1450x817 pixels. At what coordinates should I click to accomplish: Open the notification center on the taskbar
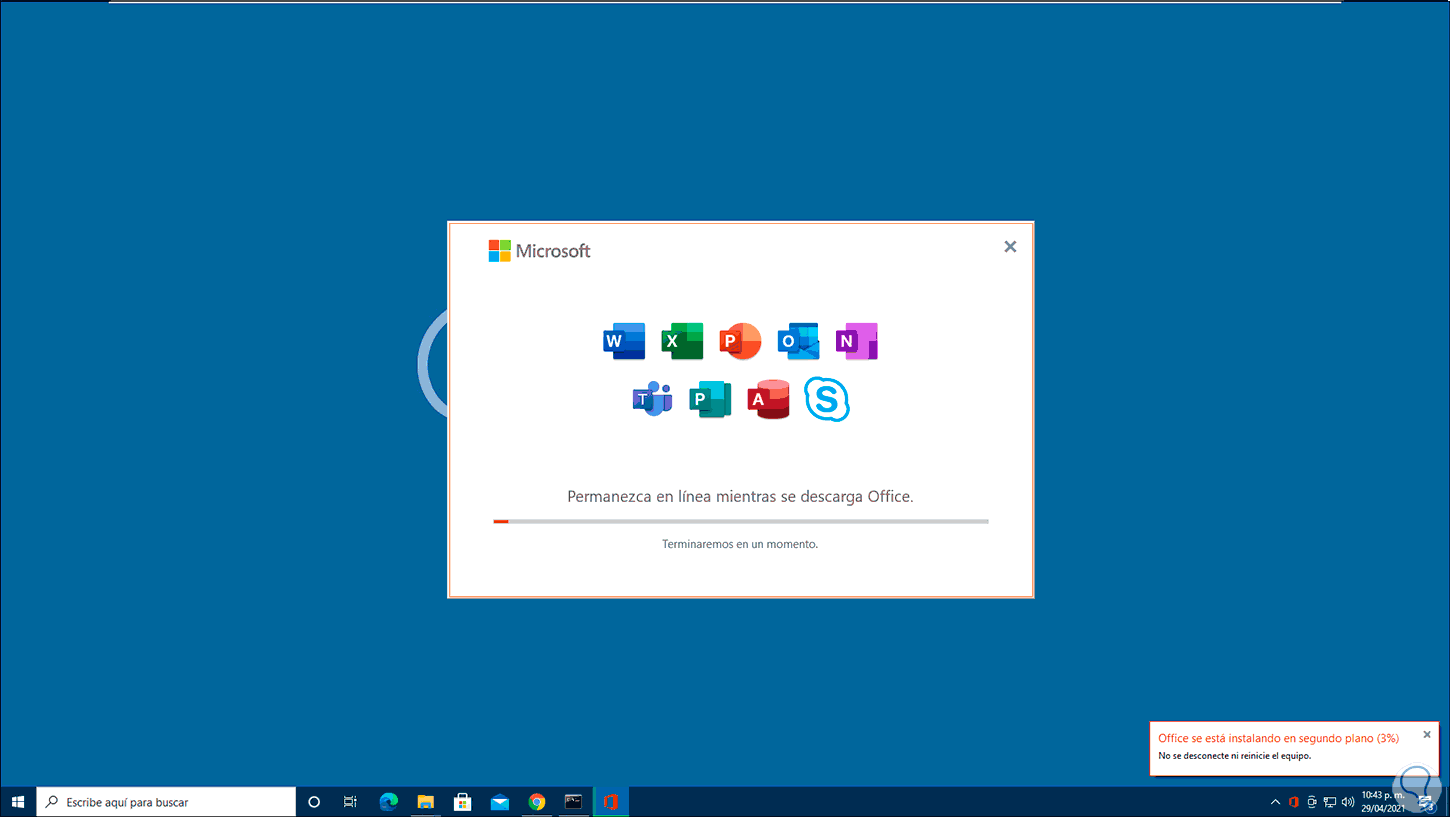(1426, 802)
